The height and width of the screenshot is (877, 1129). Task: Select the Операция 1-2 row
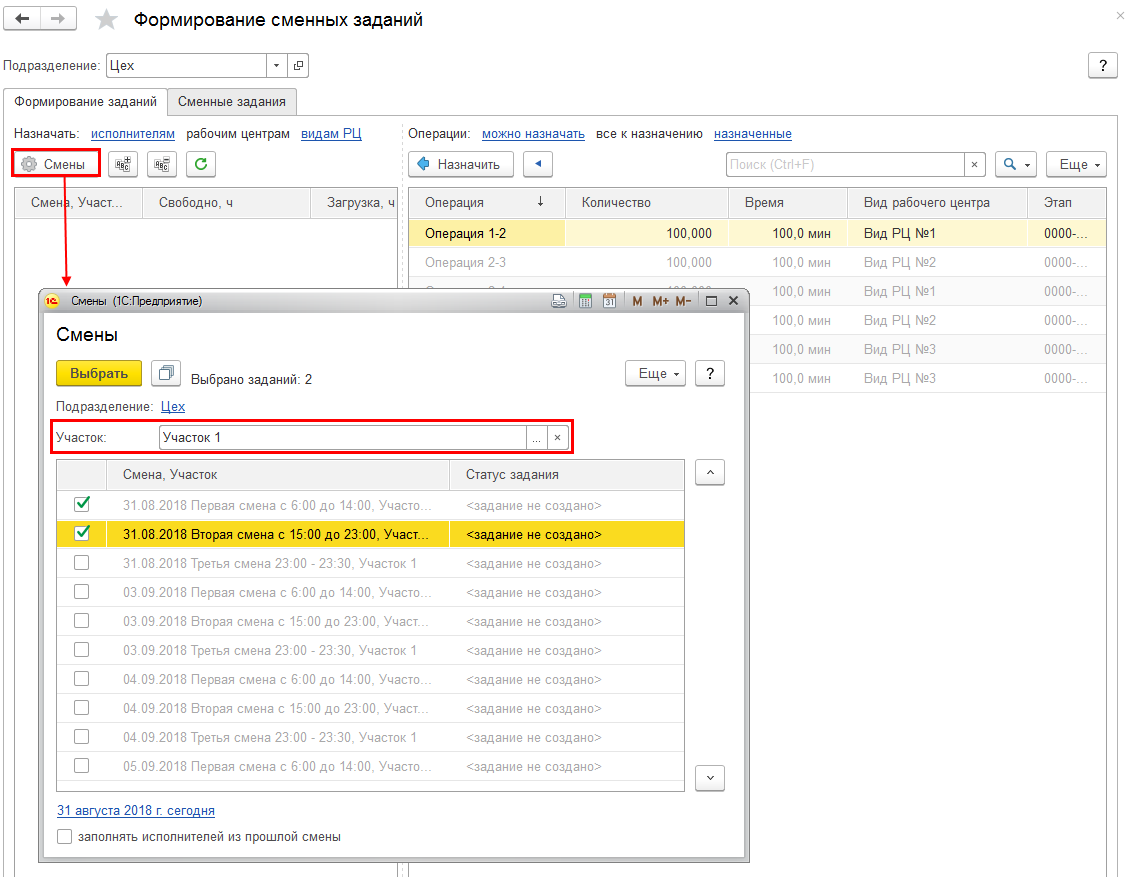pos(757,233)
